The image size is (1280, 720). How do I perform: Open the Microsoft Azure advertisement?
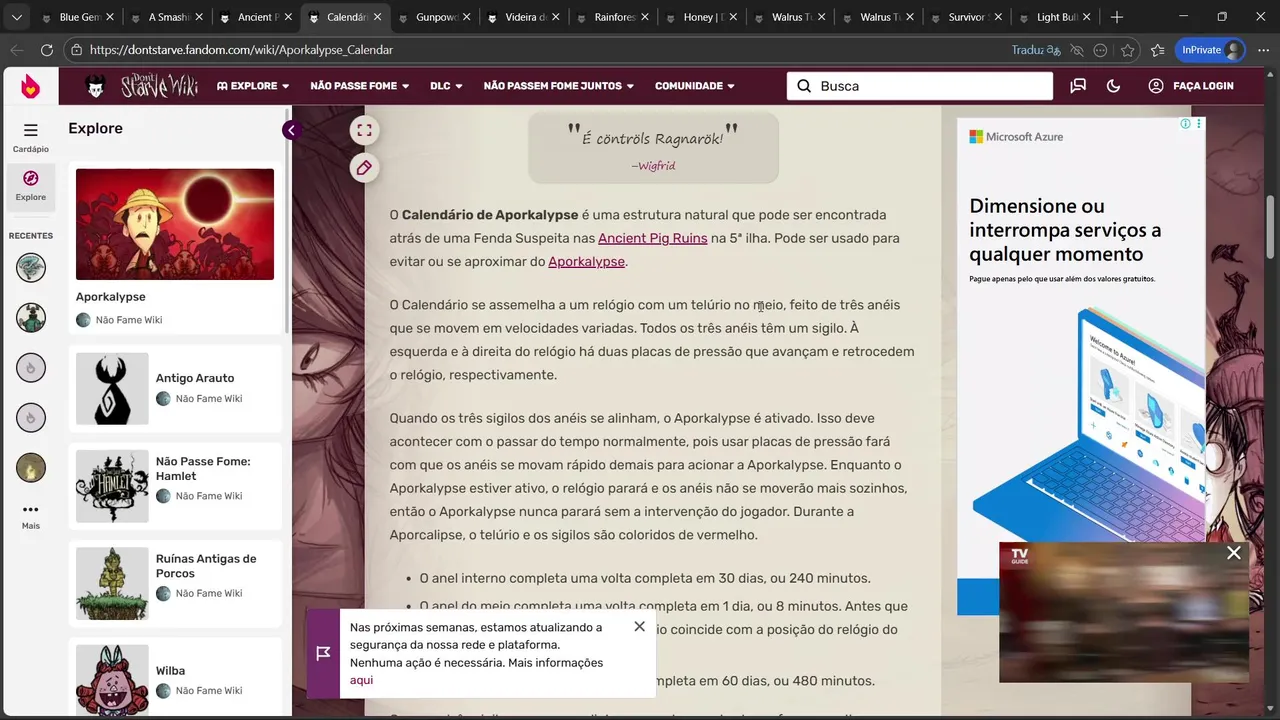pos(1081,365)
